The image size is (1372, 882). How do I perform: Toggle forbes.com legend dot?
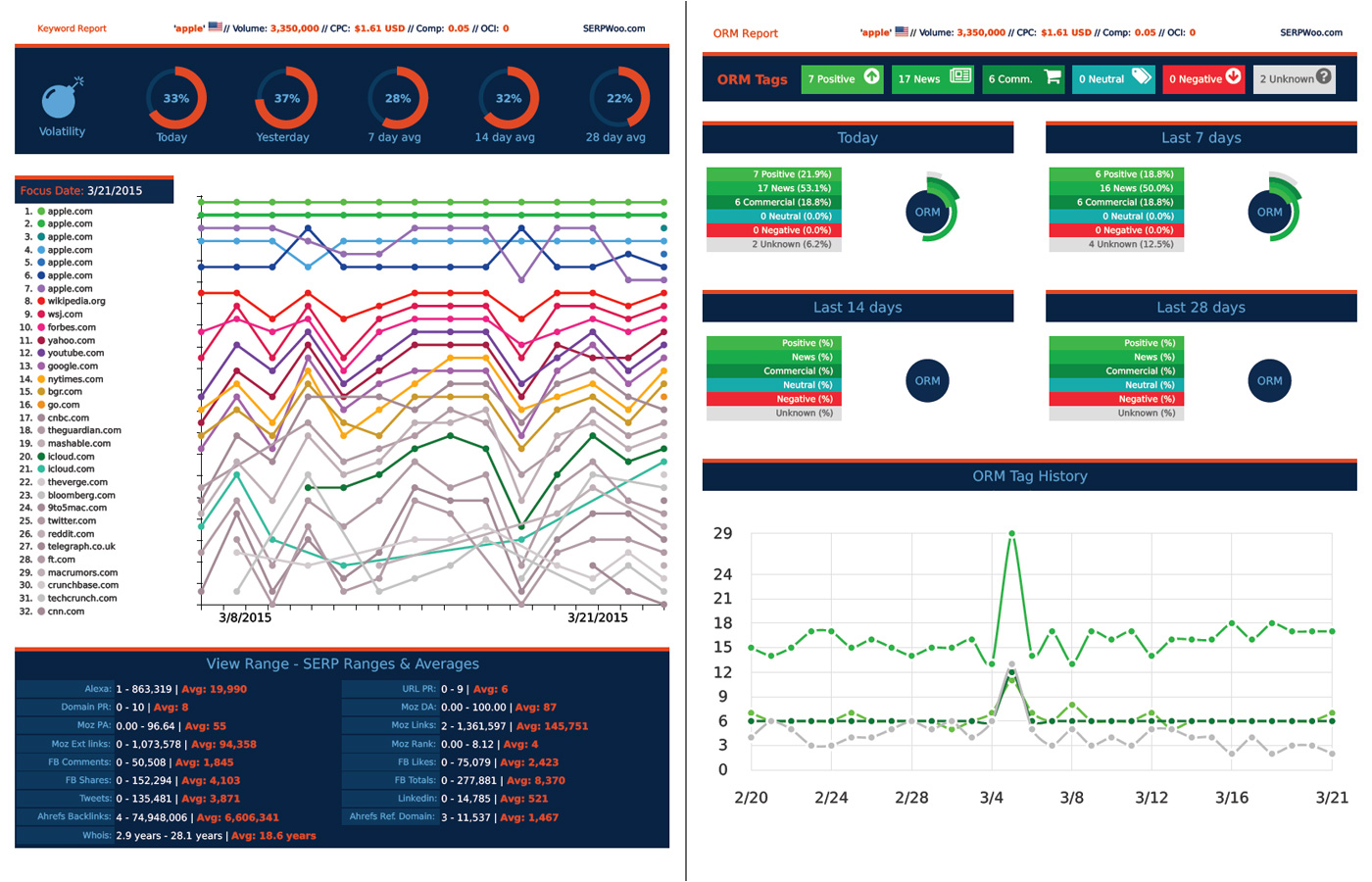tap(41, 327)
